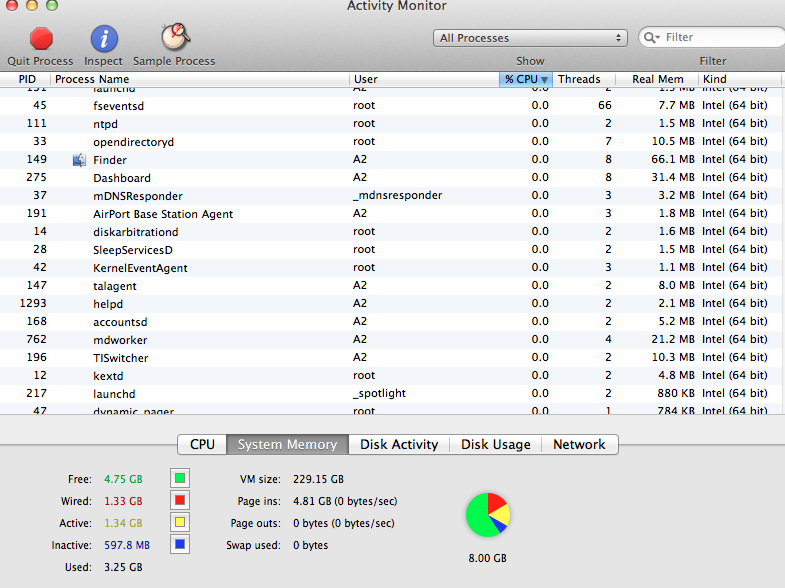The image size is (785, 588).
Task: Select the kextd process row
Action: 392,376
